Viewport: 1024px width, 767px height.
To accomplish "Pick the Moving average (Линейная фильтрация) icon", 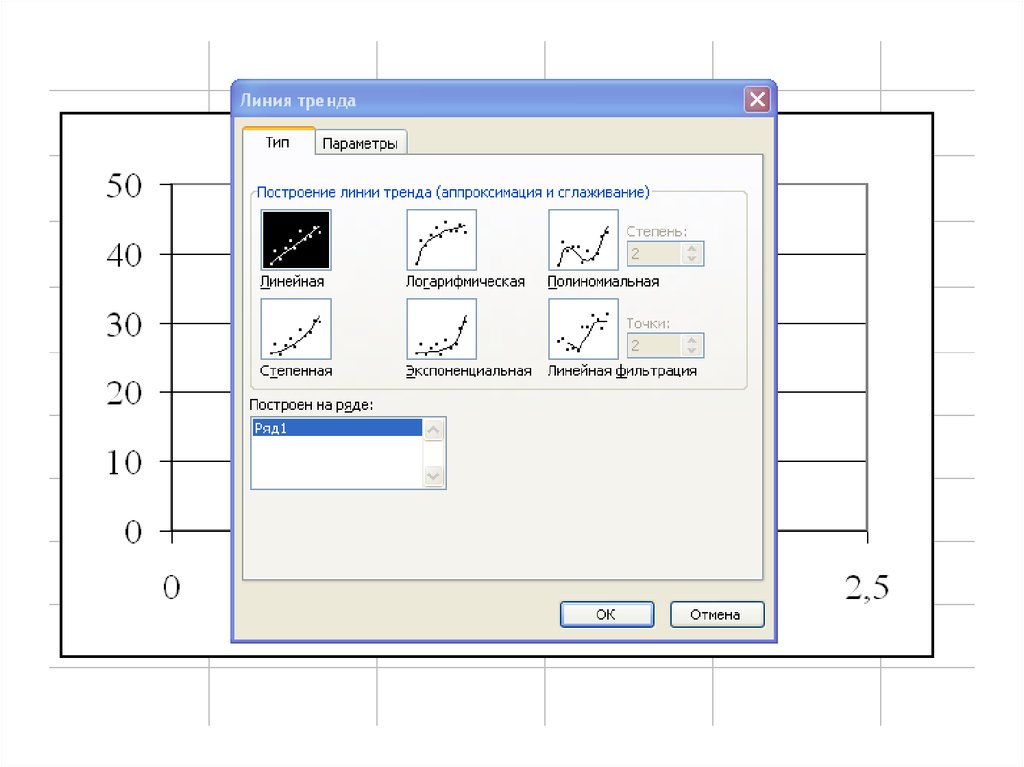I will [x=583, y=329].
